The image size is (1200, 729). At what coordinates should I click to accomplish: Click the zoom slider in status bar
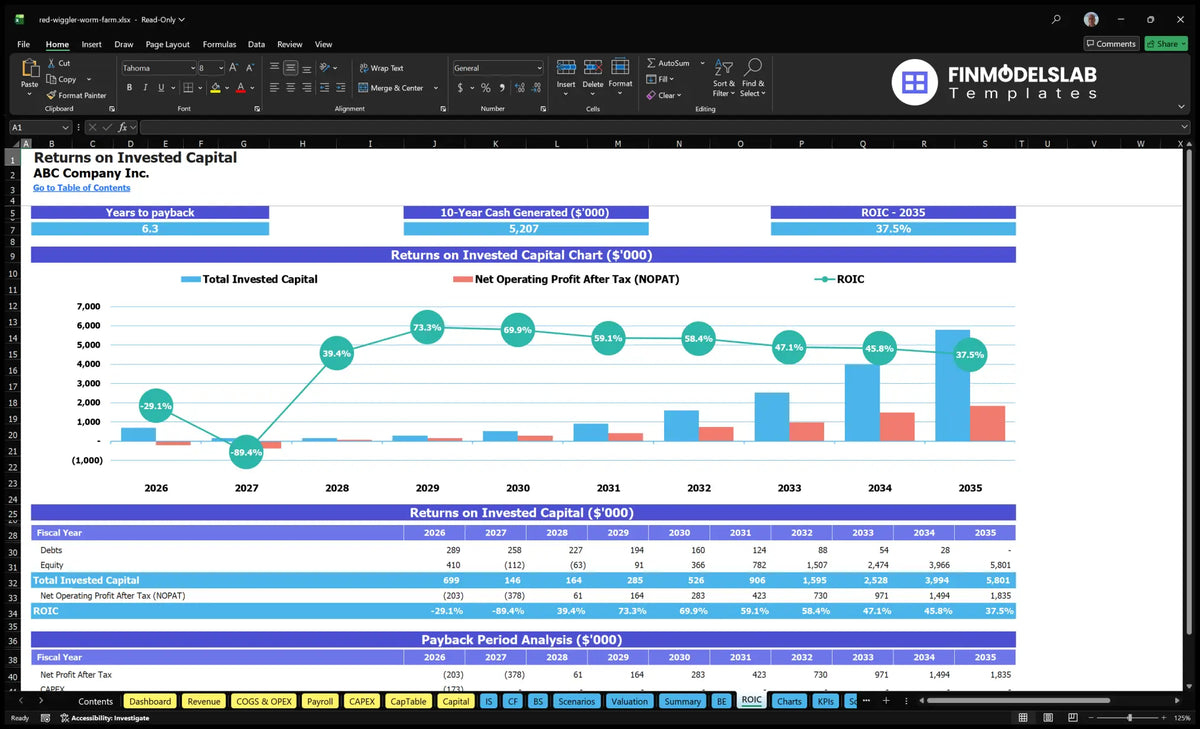pos(1130,717)
